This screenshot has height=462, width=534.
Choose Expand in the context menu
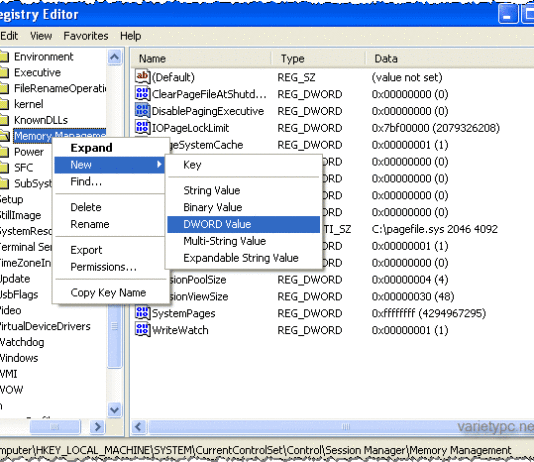pos(109,148)
